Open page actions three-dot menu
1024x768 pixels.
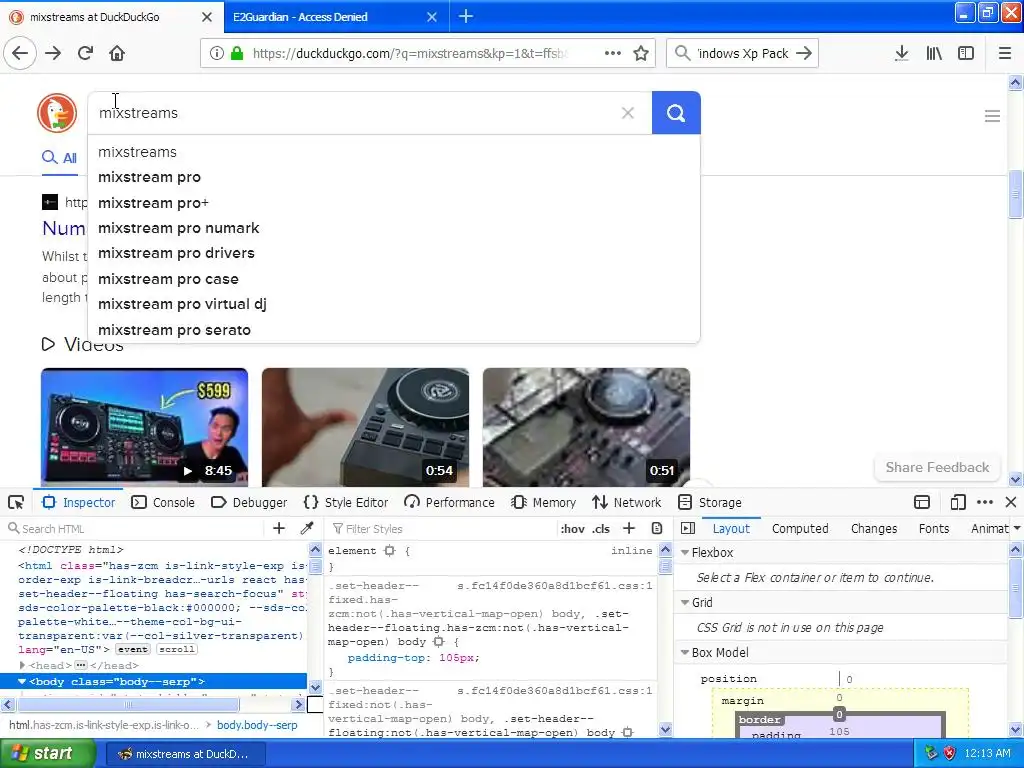(x=613, y=54)
